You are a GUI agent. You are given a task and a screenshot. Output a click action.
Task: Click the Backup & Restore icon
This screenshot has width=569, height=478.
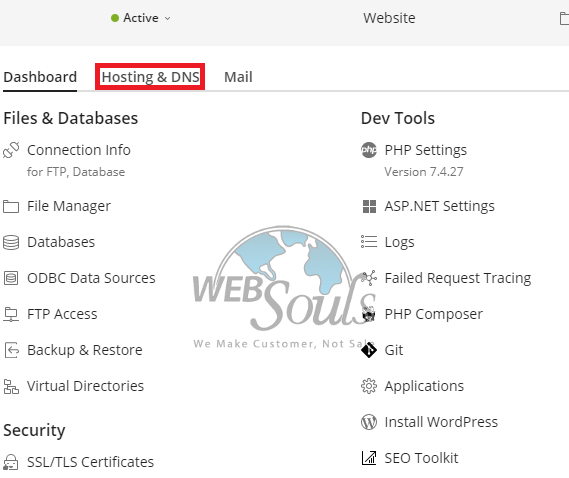click(12, 350)
